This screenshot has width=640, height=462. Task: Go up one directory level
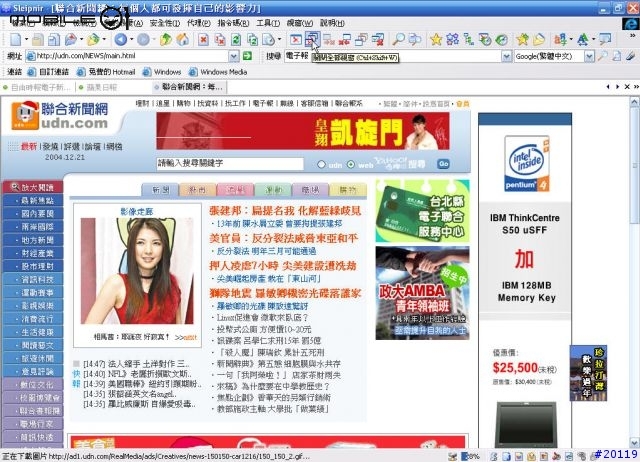coord(165,40)
